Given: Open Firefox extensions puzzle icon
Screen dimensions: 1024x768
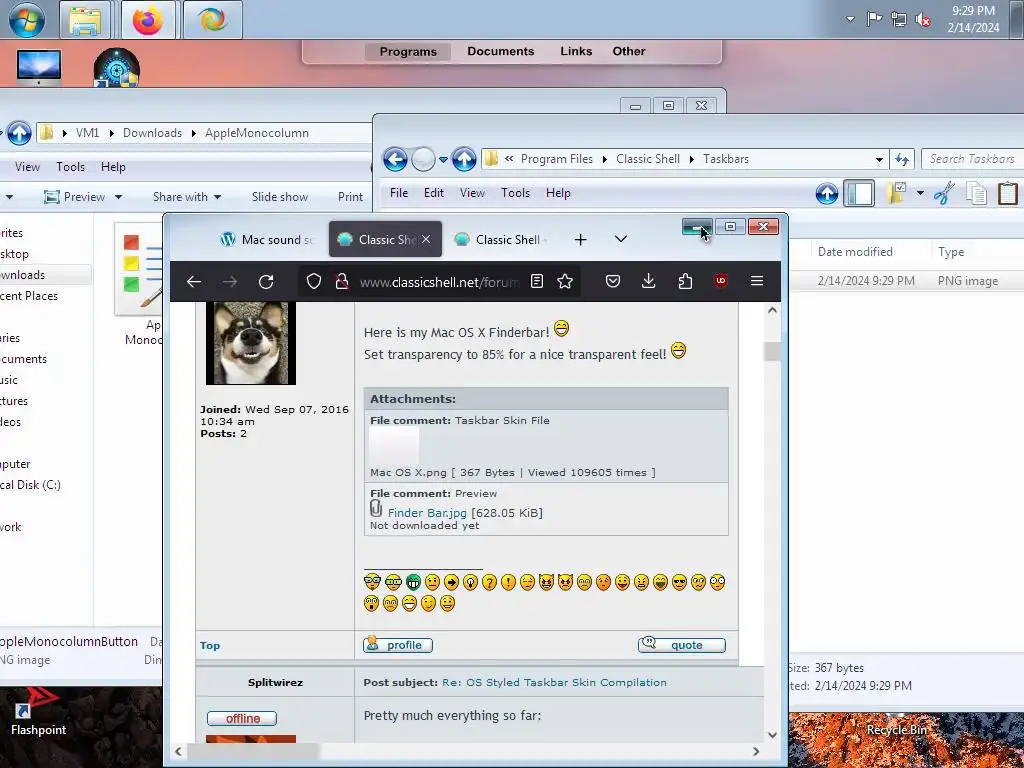Looking at the screenshot, I should click(685, 281).
